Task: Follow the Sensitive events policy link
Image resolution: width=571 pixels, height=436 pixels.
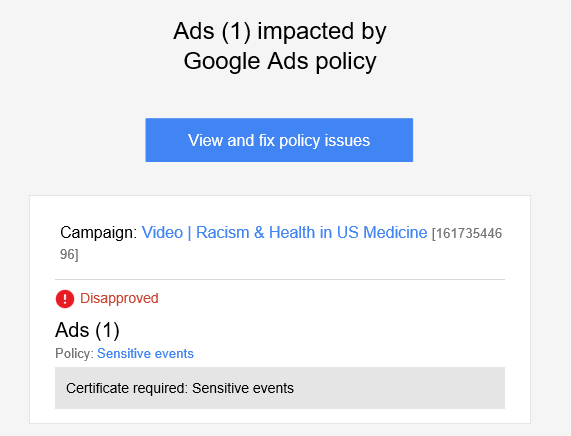Action: tap(145, 353)
